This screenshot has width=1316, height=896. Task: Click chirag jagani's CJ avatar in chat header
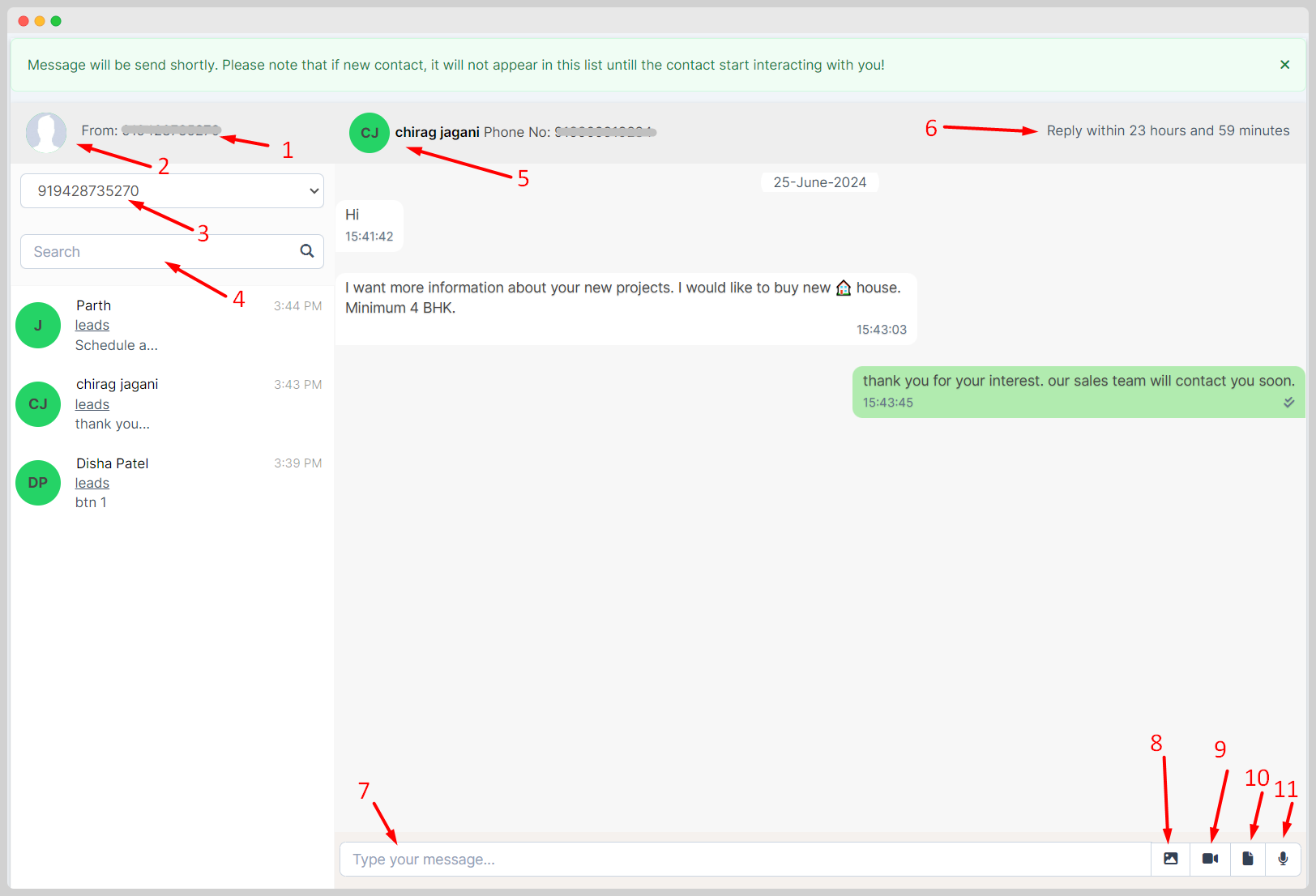coord(370,132)
